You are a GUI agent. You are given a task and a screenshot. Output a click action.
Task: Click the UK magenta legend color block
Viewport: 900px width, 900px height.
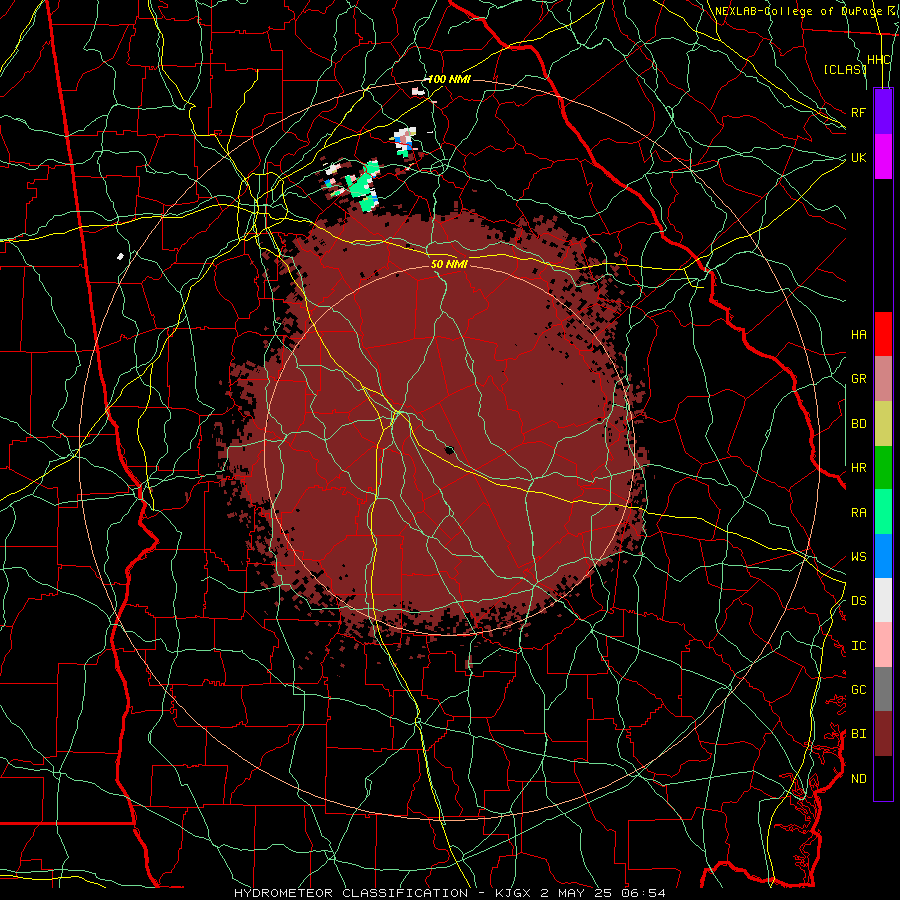coord(883,157)
